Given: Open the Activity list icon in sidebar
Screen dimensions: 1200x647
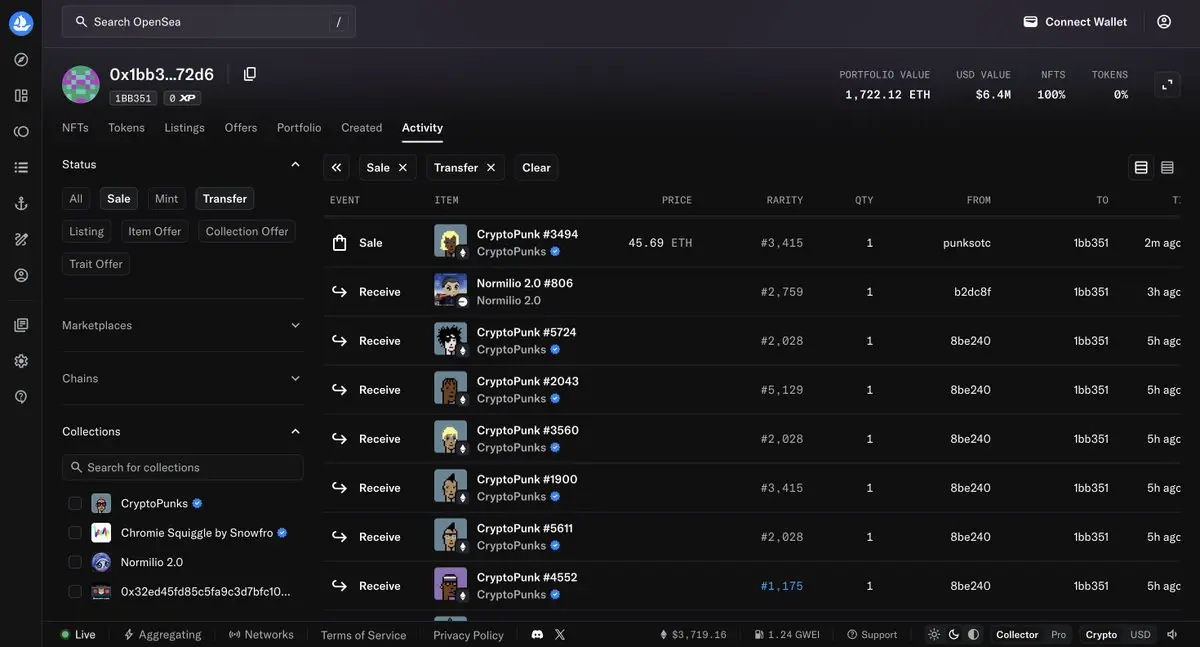Looking at the screenshot, I should 21,168.
